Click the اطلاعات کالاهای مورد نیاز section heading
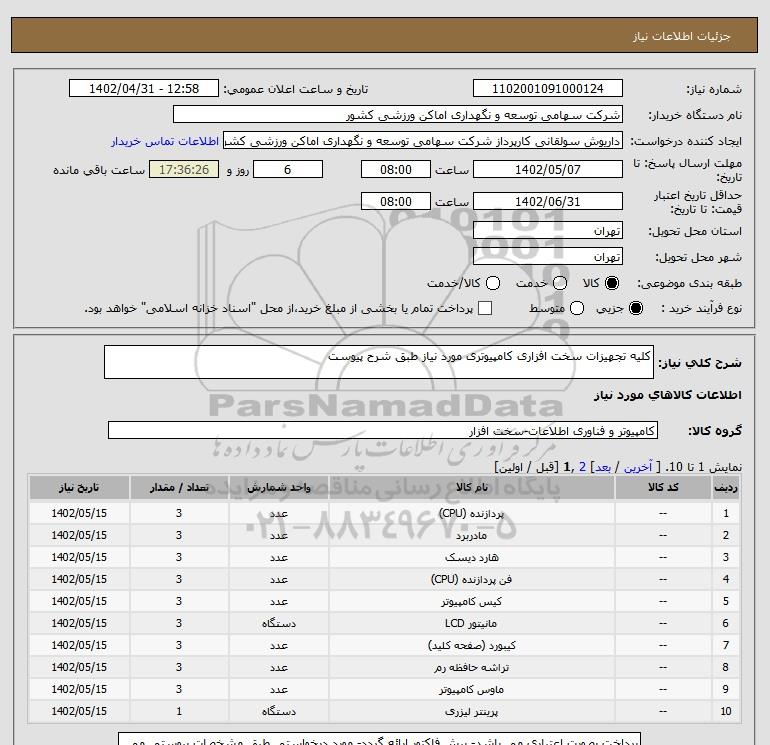770x745 pixels. 668,395
